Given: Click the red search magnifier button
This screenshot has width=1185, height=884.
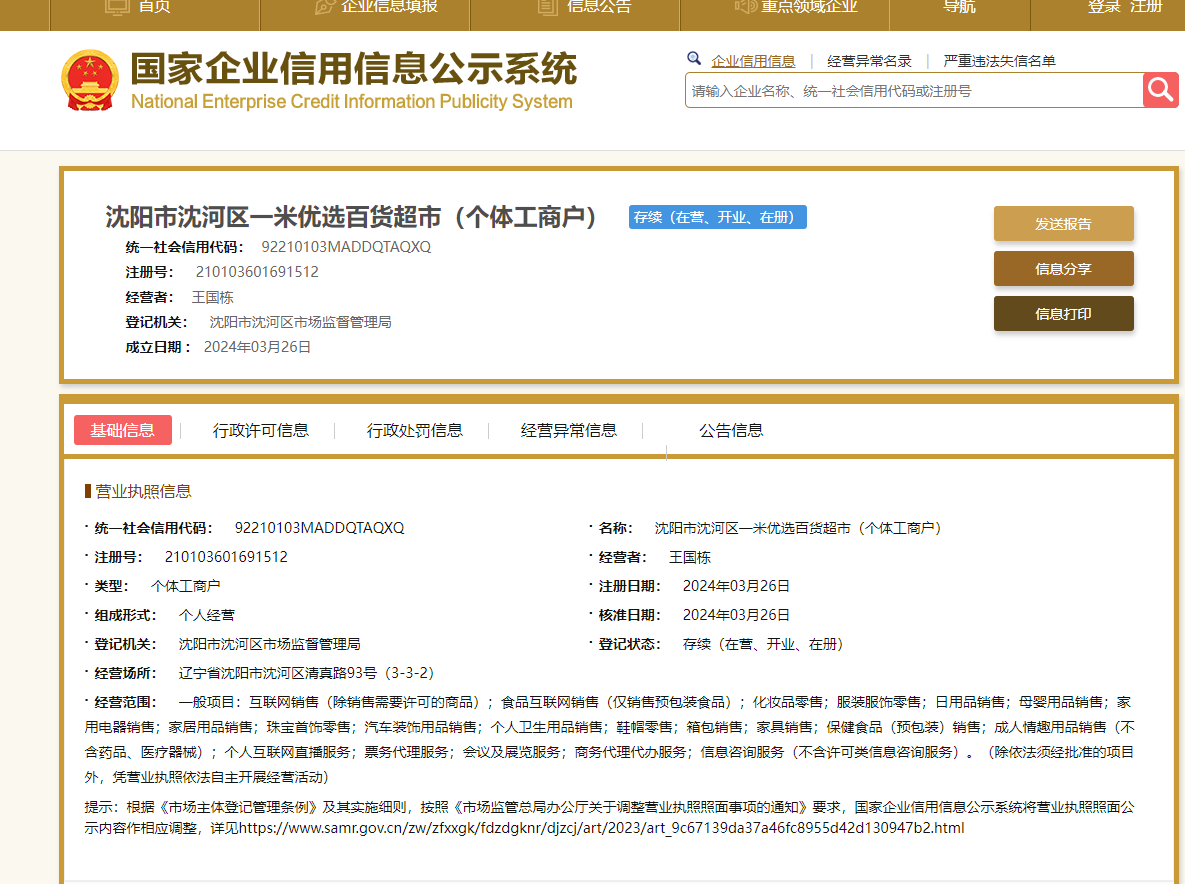Looking at the screenshot, I should [x=1160, y=91].
